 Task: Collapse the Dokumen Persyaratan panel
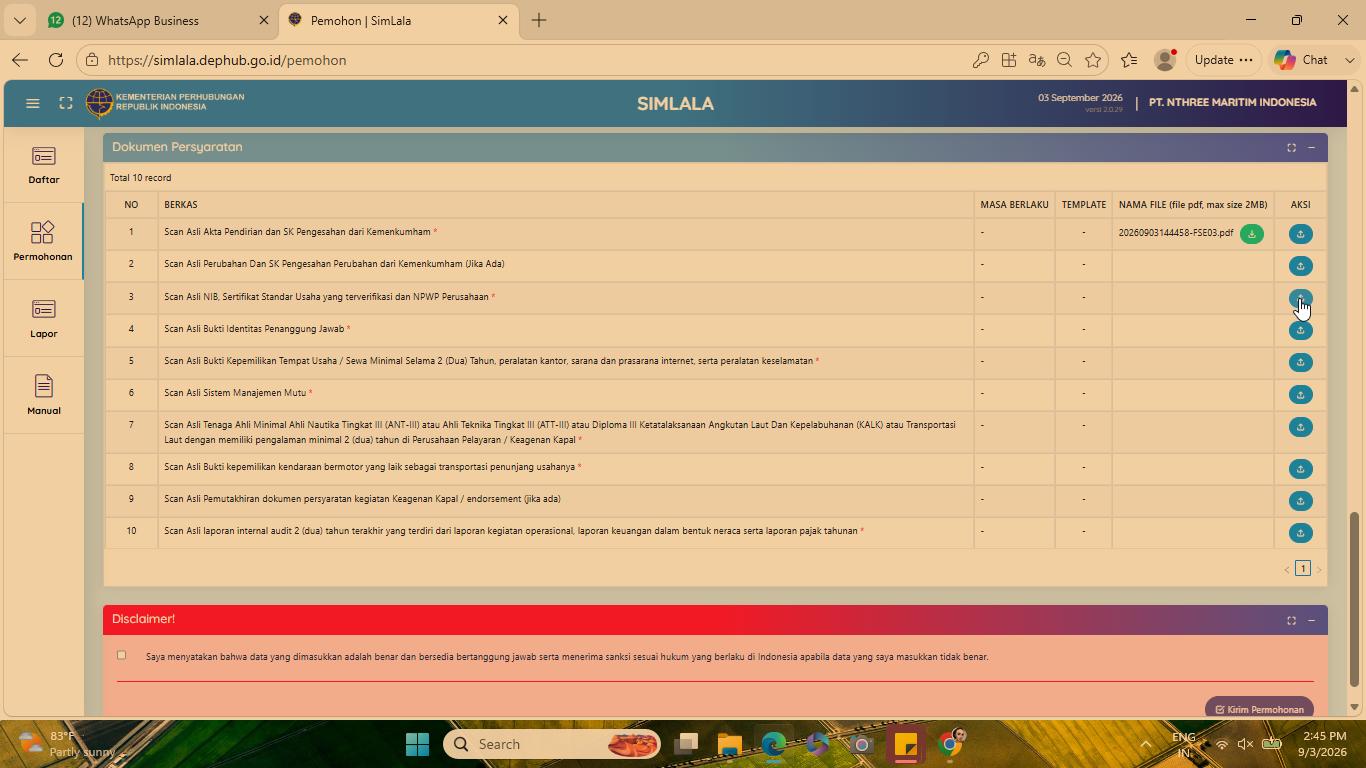(1311, 148)
